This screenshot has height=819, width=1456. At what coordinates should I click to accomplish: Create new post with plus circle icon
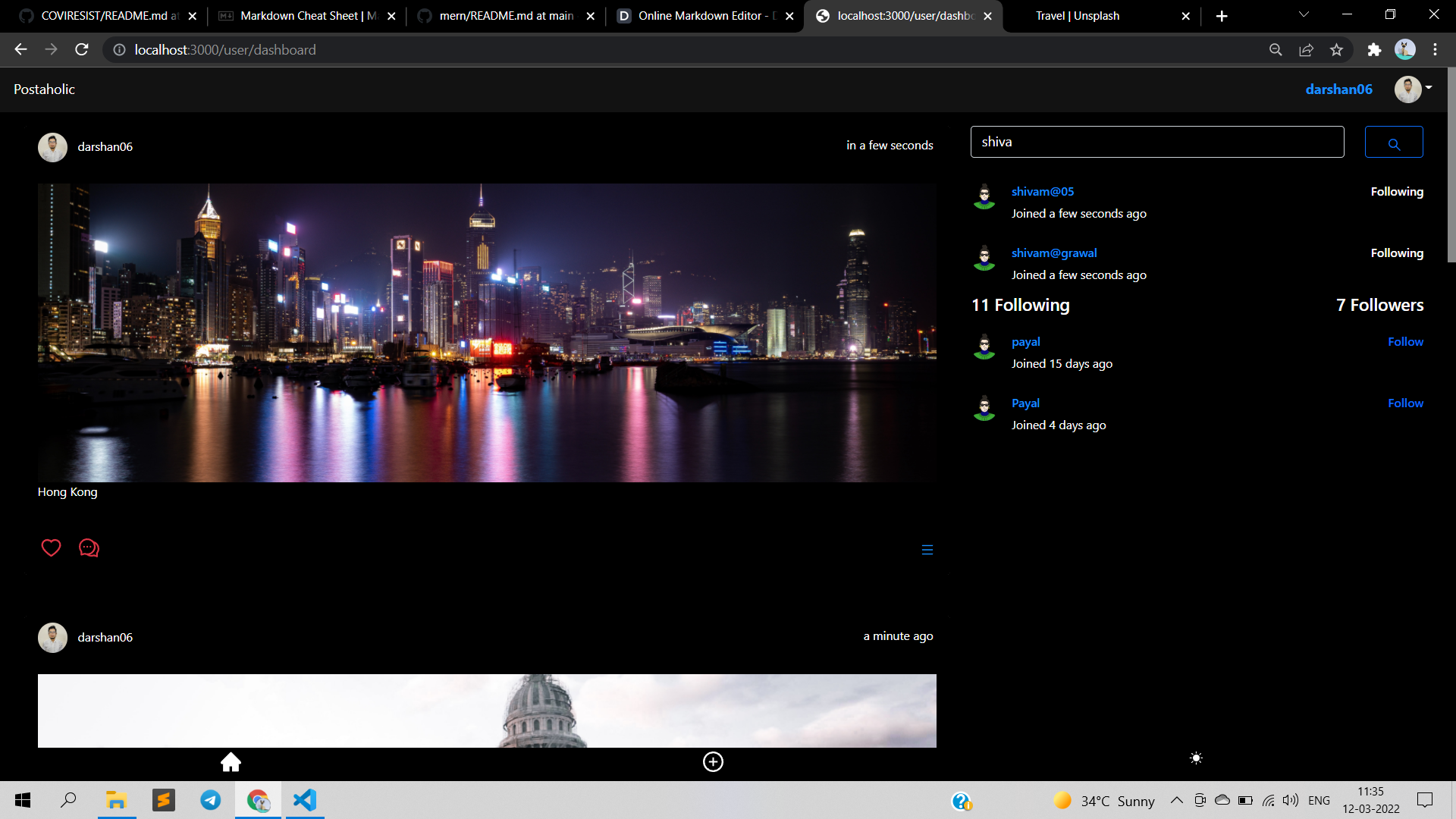tap(713, 761)
